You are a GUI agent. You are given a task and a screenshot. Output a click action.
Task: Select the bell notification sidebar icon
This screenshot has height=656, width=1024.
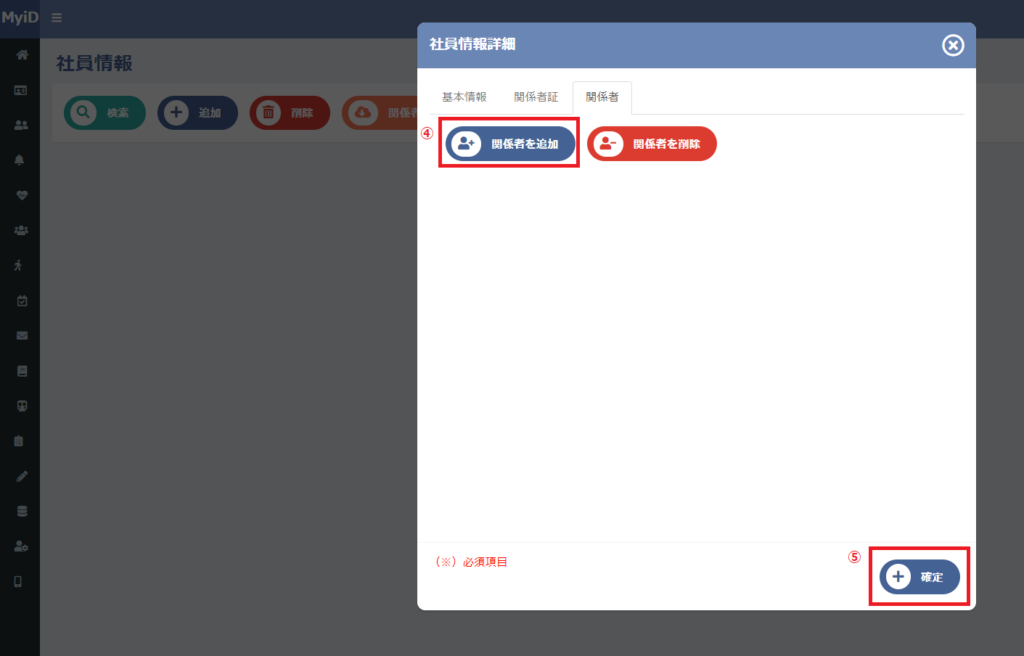pos(20,160)
